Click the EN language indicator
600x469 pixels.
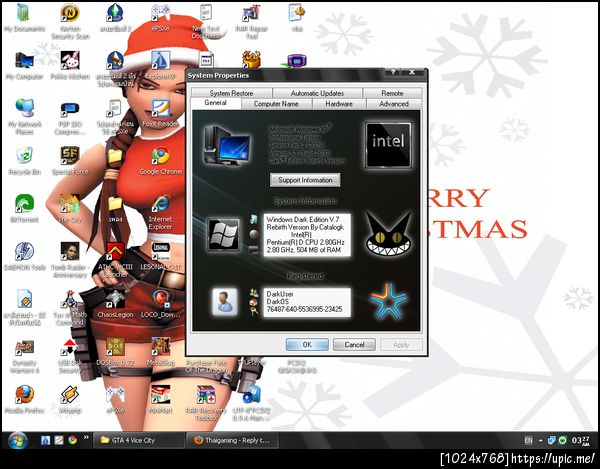coord(528,440)
